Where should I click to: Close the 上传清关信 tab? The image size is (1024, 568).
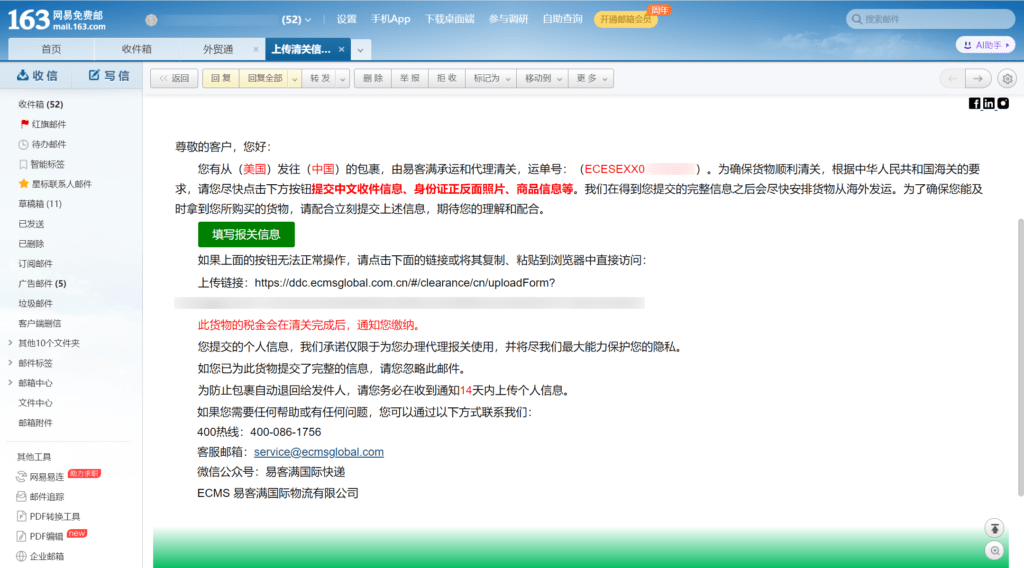click(x=342, y=49)
